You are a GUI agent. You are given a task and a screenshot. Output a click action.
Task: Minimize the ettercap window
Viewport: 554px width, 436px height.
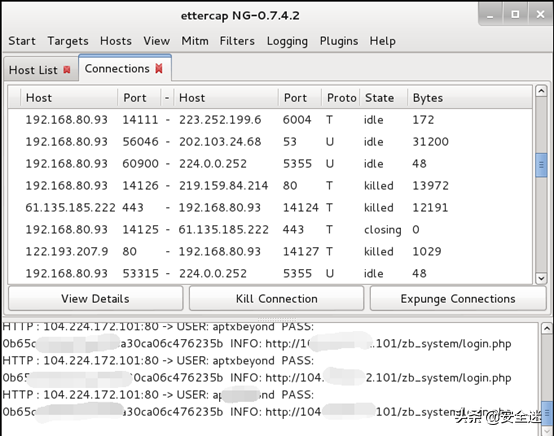[490, 15]
